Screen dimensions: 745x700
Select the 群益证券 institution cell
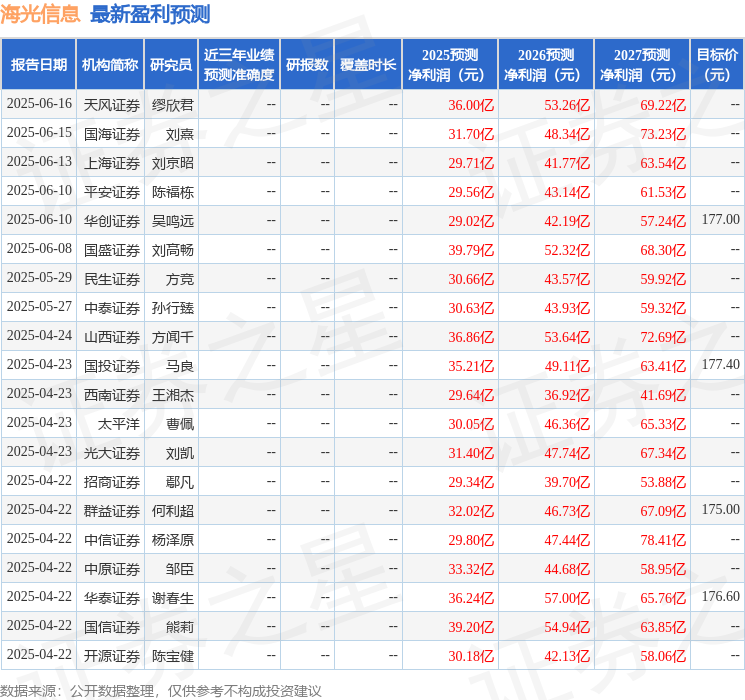tap(112, 511)
